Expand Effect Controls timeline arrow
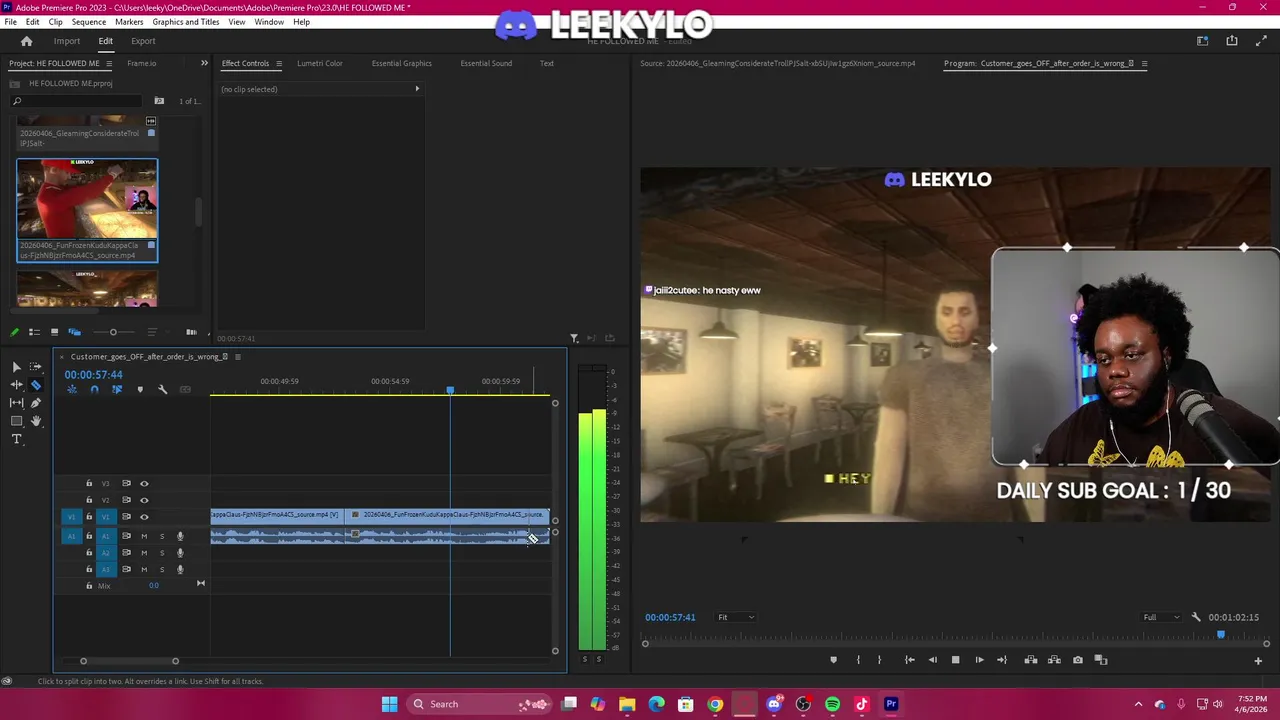Image resolution: width=1280 pixels, height=720 pixels. point(417,89)
